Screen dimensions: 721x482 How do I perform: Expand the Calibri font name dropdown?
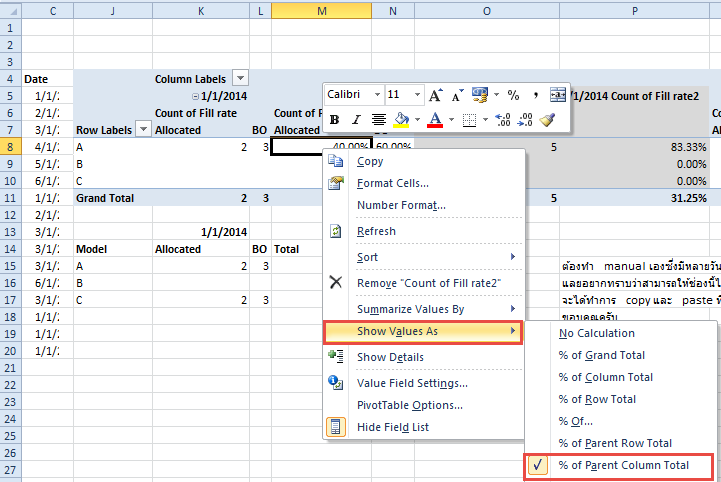[x=377, y=95]
